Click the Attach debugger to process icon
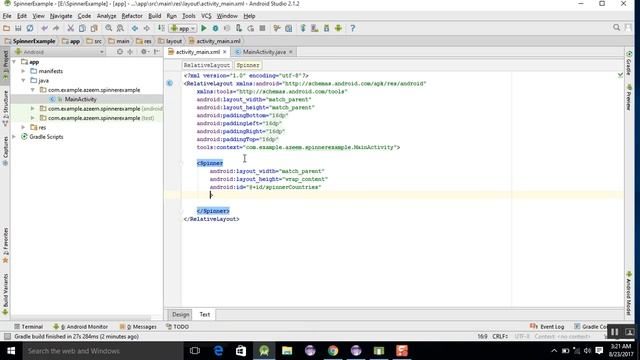This screenshot has height=360, width=640. coord(239,28)
